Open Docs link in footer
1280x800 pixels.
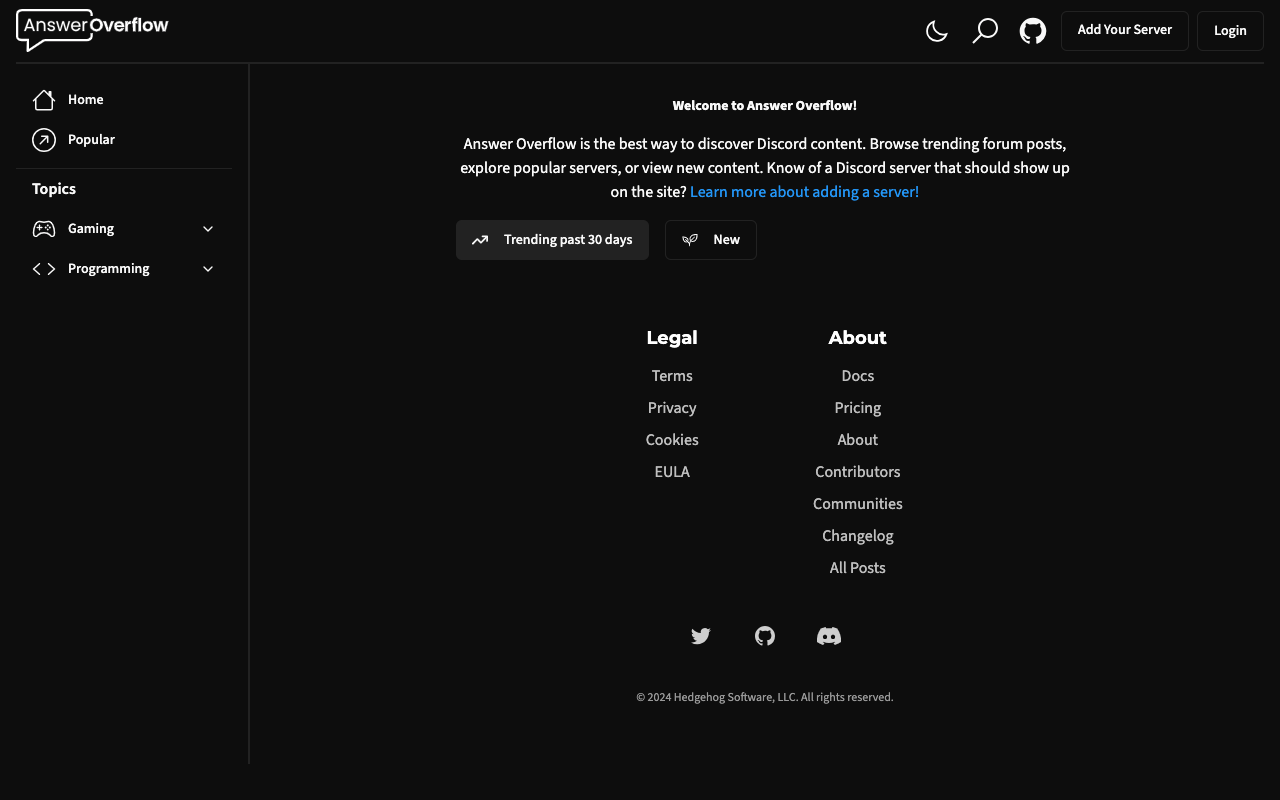858,376
